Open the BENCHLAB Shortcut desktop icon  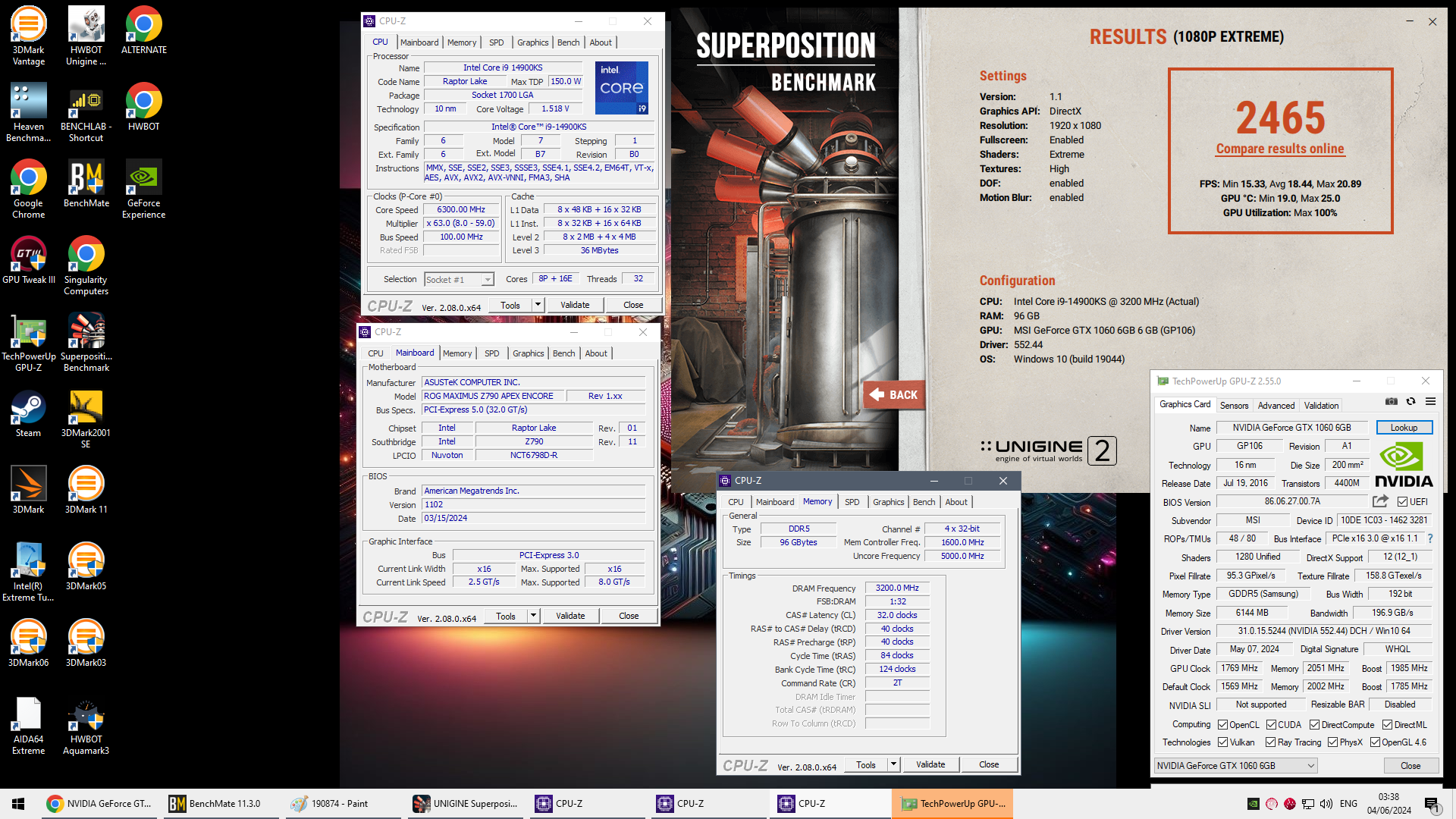pos(86,112)
